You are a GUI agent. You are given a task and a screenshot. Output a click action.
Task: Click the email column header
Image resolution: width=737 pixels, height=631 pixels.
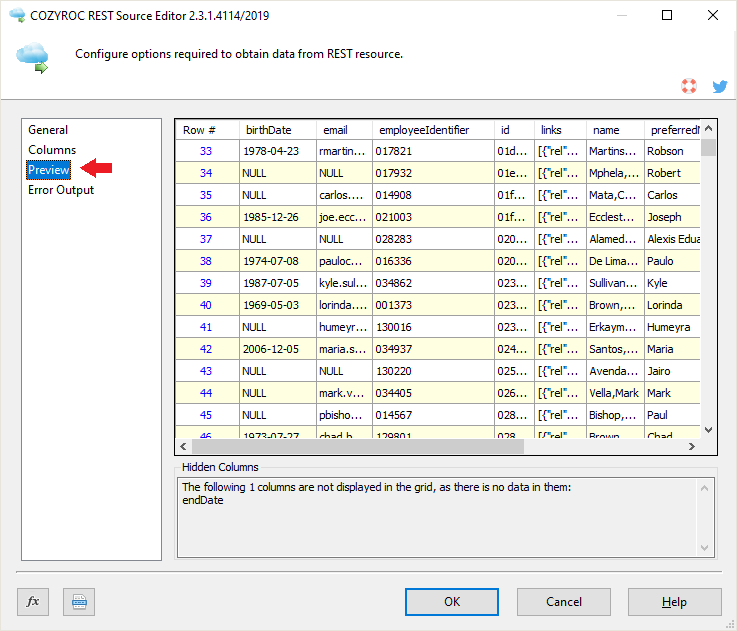(x=335, y=130)
